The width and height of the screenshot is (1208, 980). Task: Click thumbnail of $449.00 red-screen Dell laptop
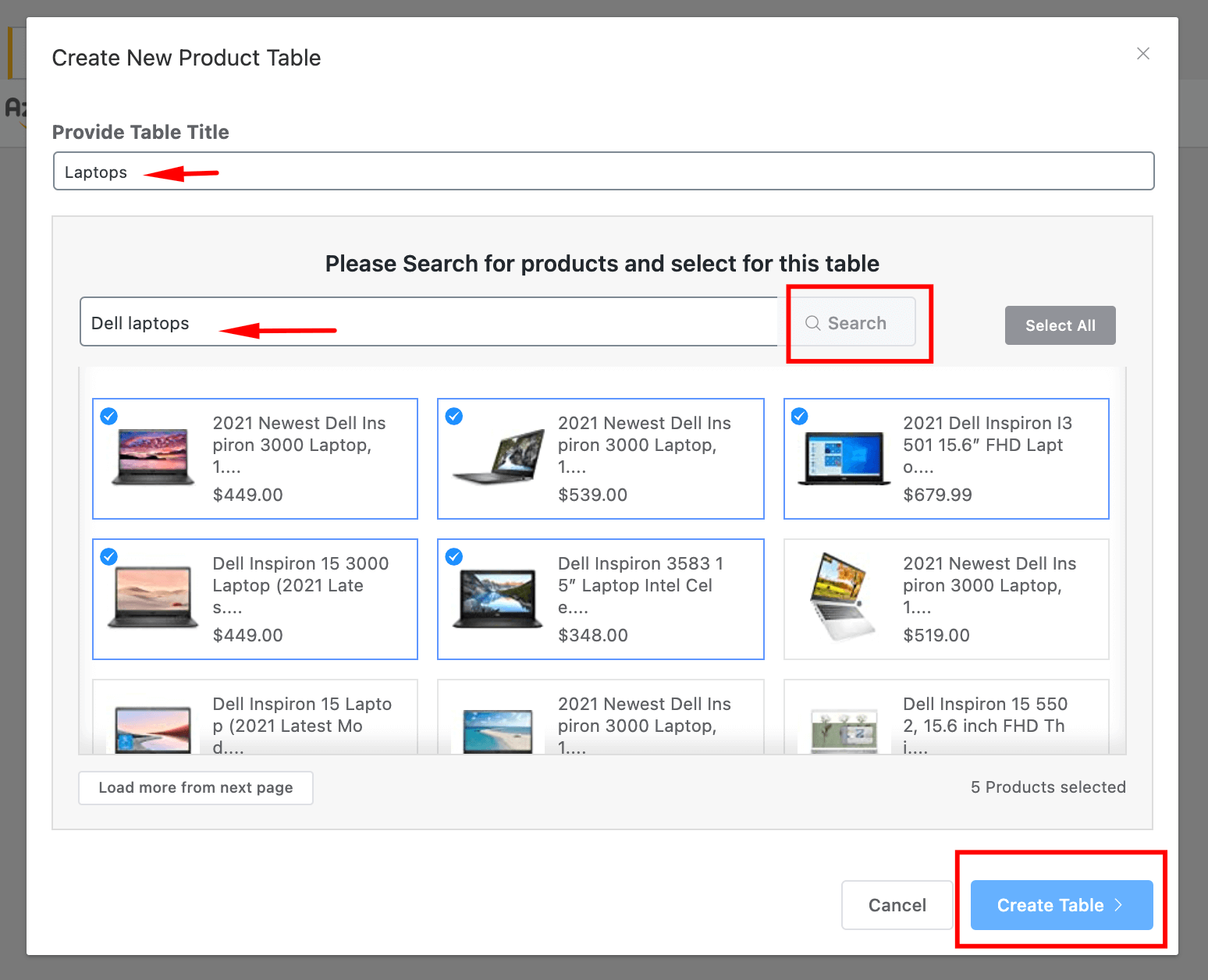(153, 457)
